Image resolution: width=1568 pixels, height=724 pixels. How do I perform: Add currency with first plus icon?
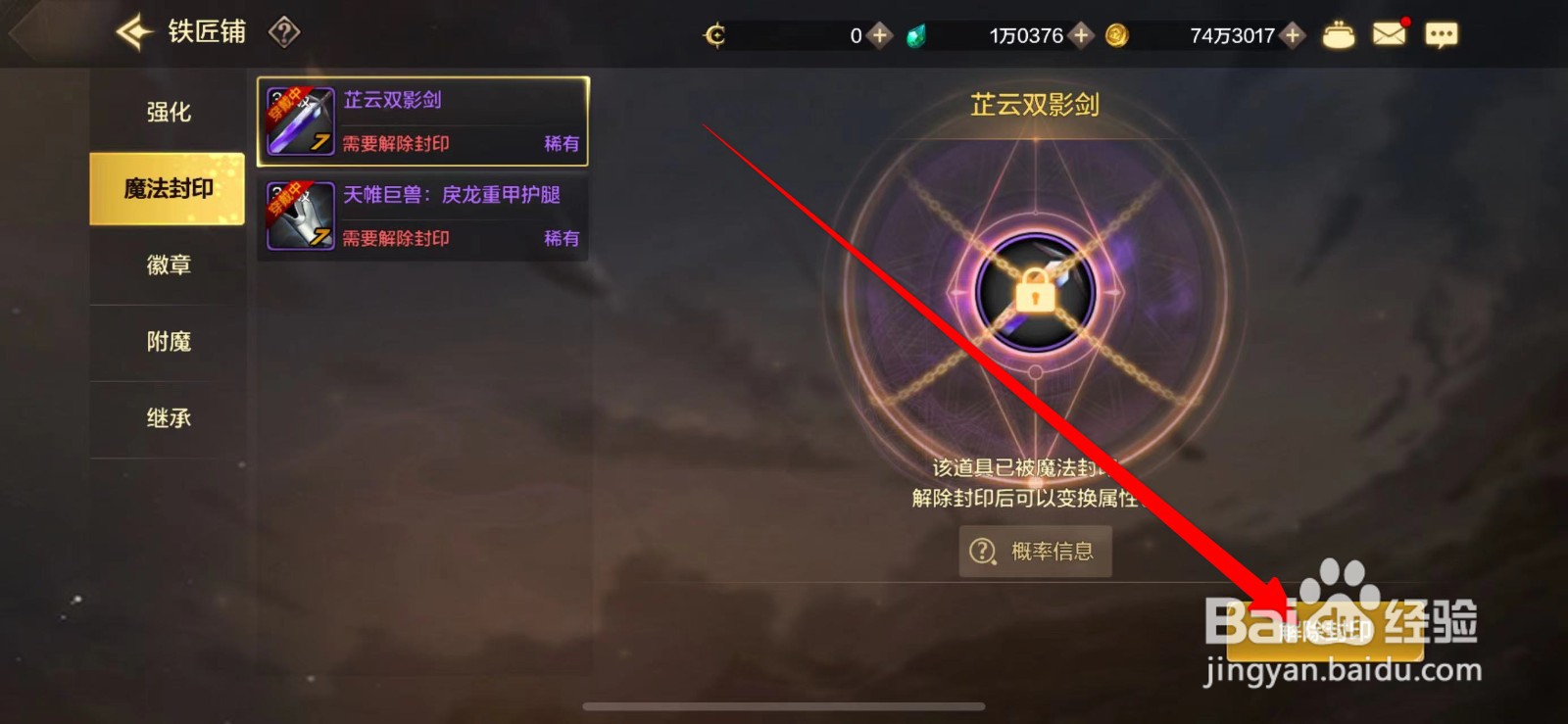click(880, 36)
